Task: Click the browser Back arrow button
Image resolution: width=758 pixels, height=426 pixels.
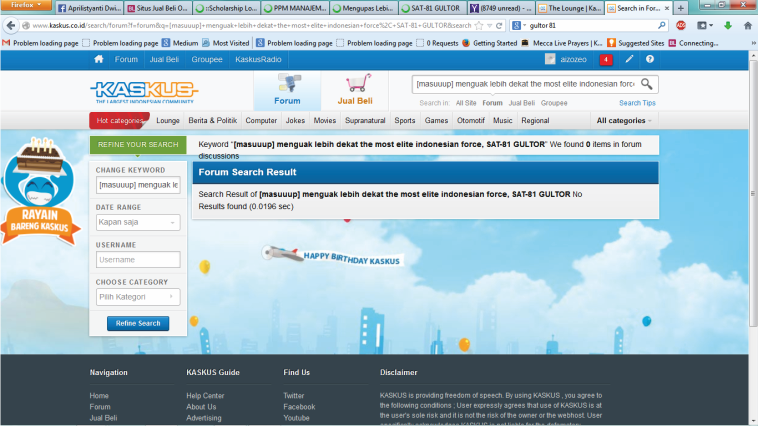Action: (x=11, y=25)
